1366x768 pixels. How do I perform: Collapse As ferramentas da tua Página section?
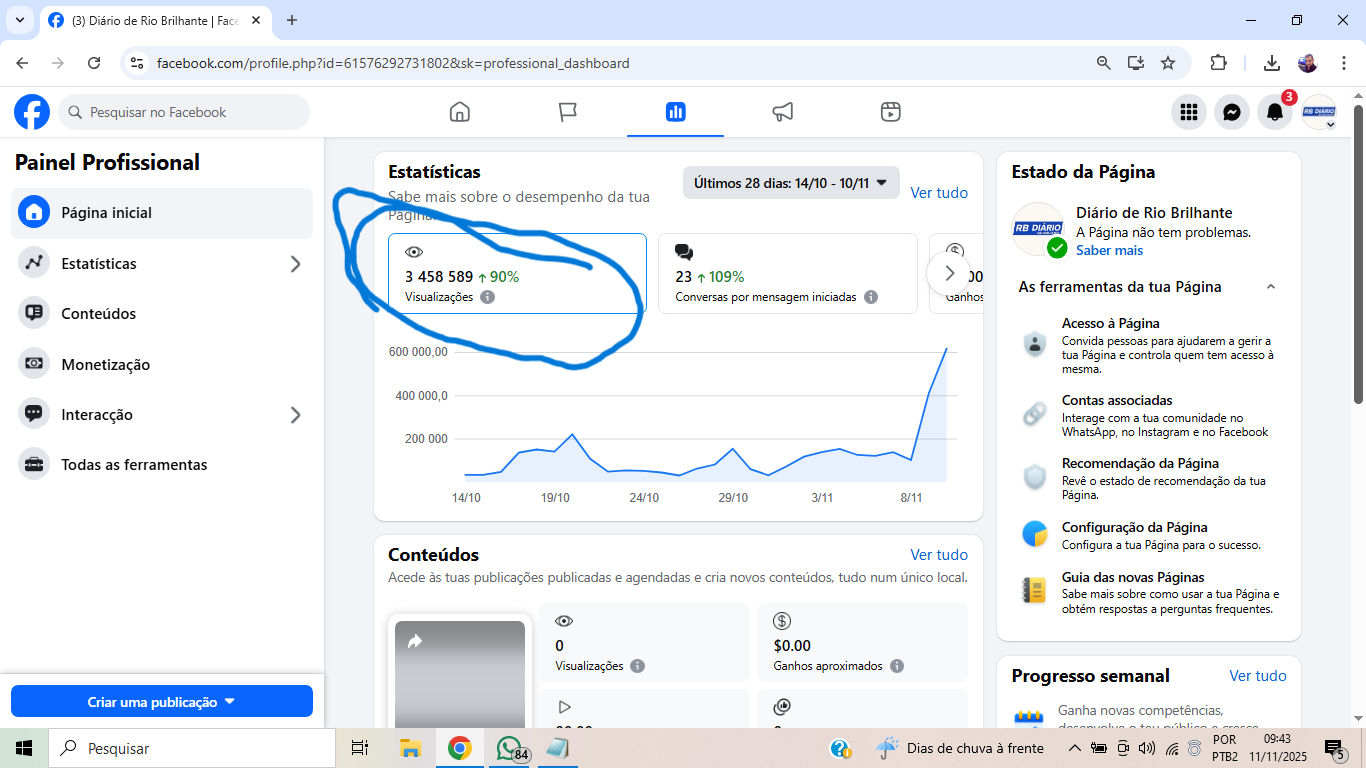(1271, 287)
